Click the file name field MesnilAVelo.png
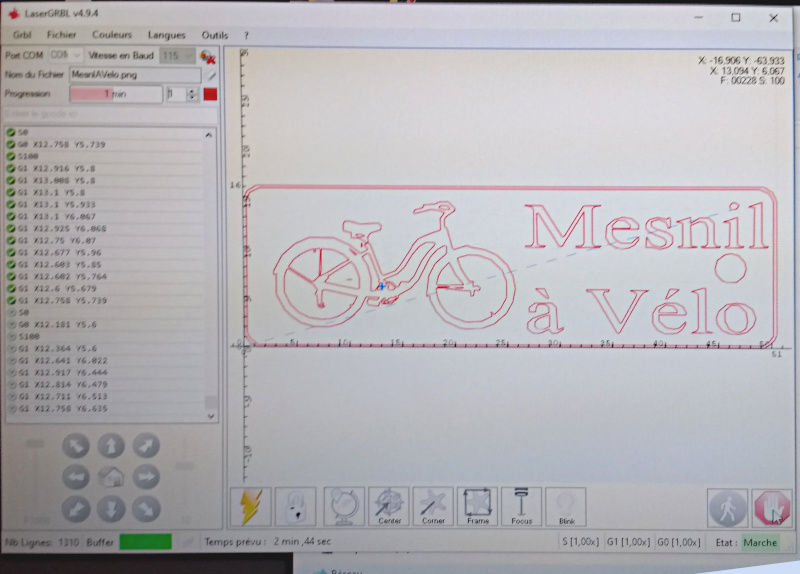800x574 pixels. pos(135,75)
